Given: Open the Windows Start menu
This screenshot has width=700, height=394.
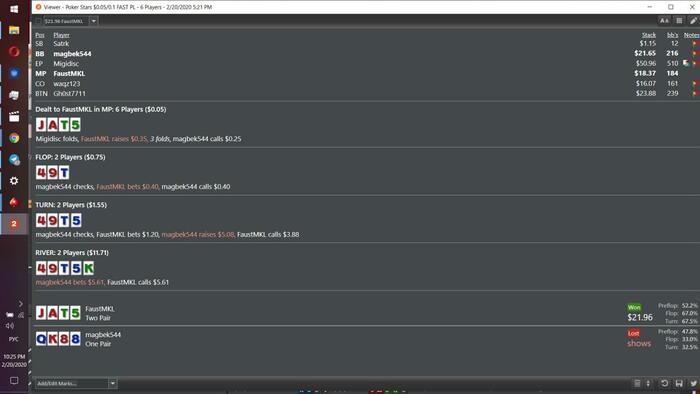Looking at the screenshot, I should tap(14, 9).
